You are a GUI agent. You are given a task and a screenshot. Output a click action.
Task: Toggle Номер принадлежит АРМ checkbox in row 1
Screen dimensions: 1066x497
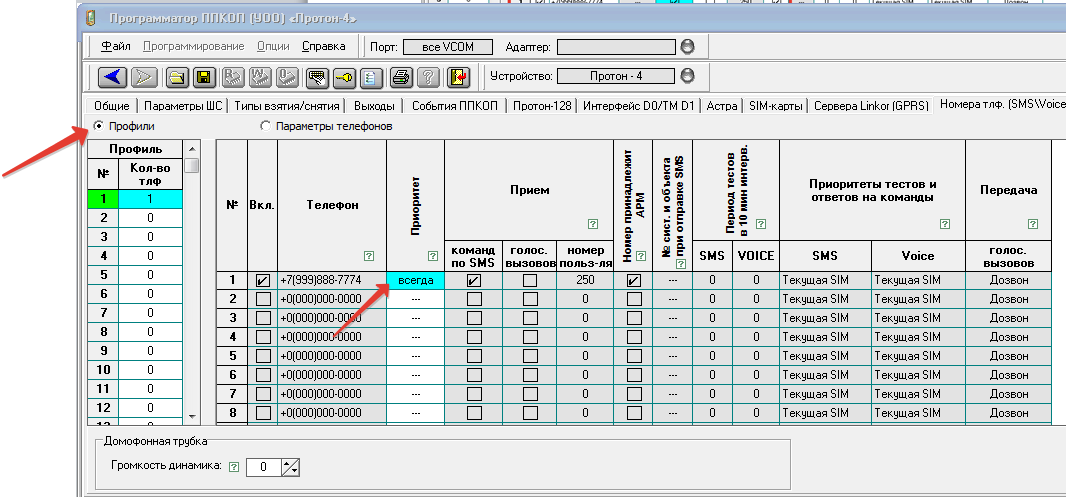point(634,280)
